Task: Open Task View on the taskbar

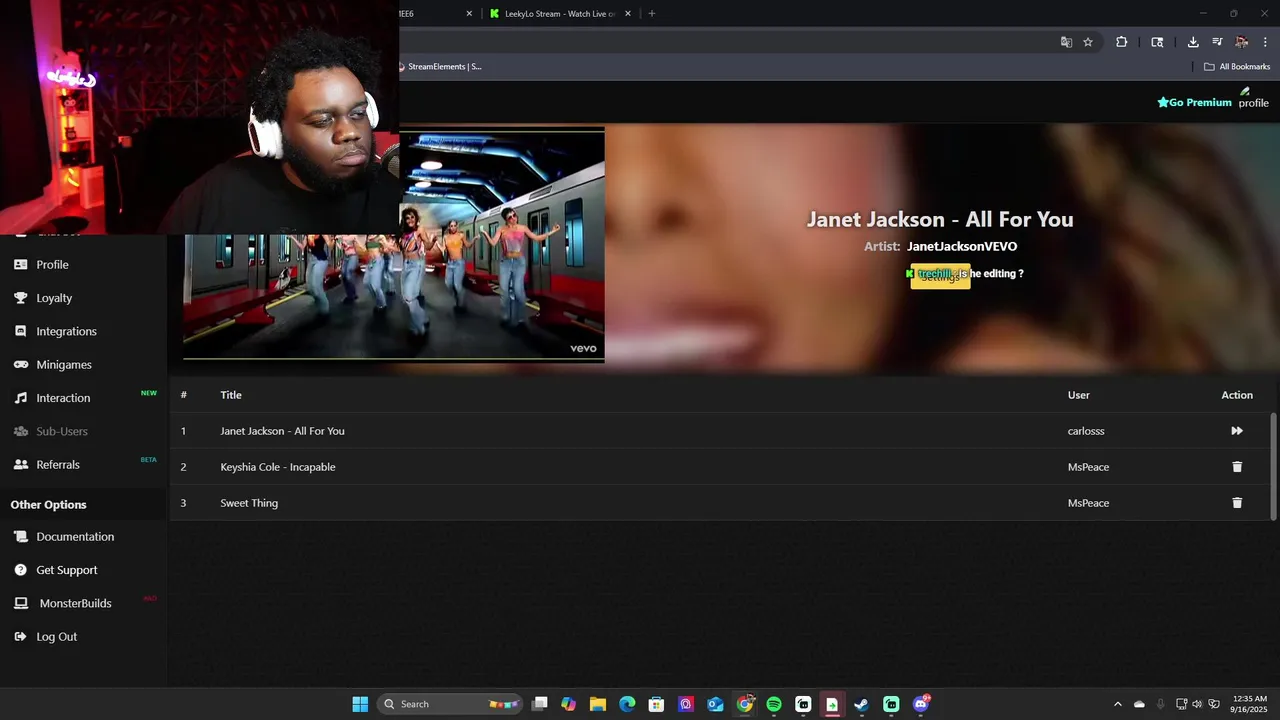Action: click(x=540, y=704)
